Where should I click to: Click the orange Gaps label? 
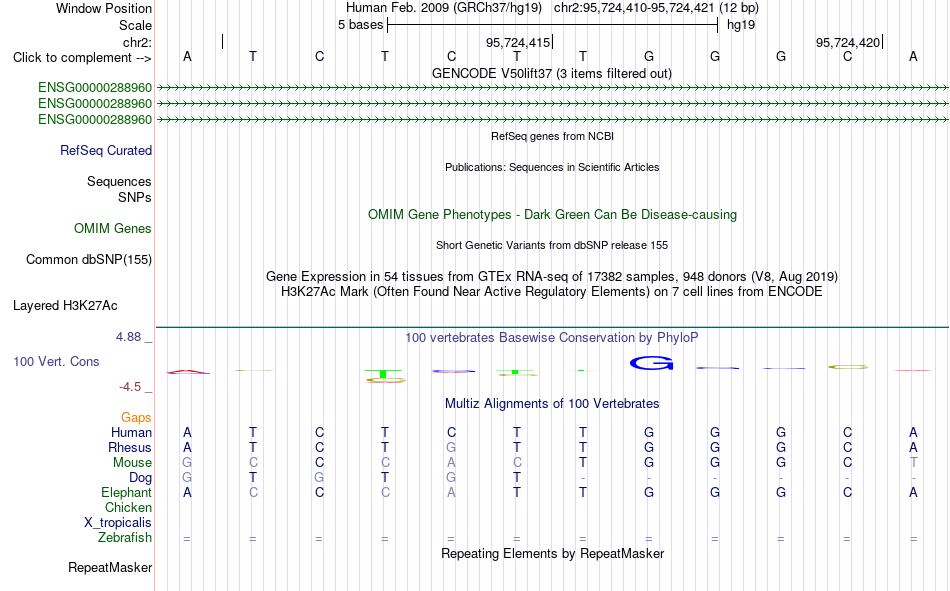click(136, 417)
